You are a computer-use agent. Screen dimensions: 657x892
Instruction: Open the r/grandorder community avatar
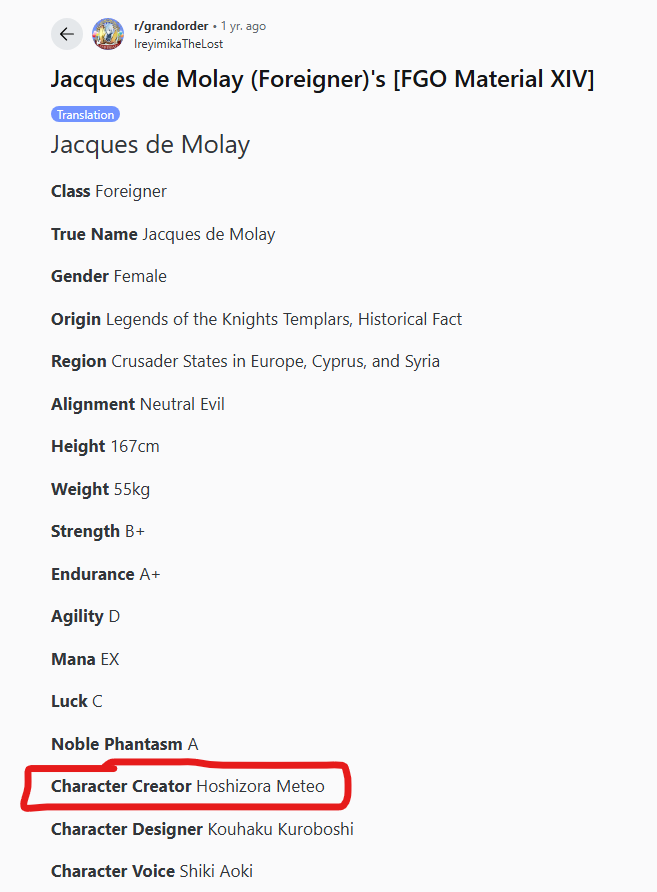tap(108, 34)
